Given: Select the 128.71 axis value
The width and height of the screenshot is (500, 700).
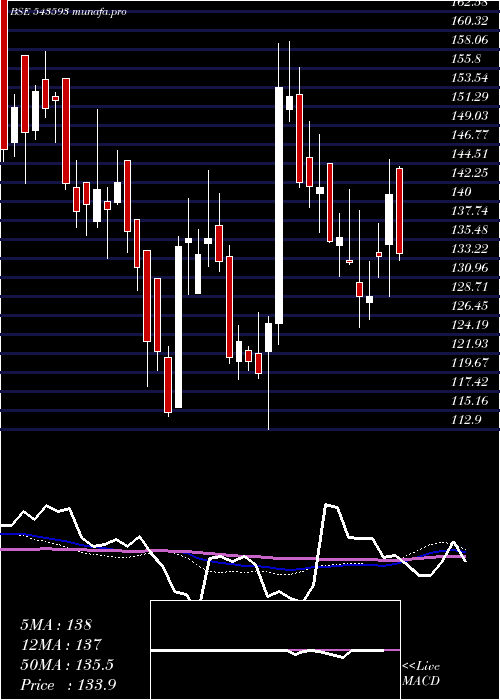Looking at the screenshot, I should point(469,287).
